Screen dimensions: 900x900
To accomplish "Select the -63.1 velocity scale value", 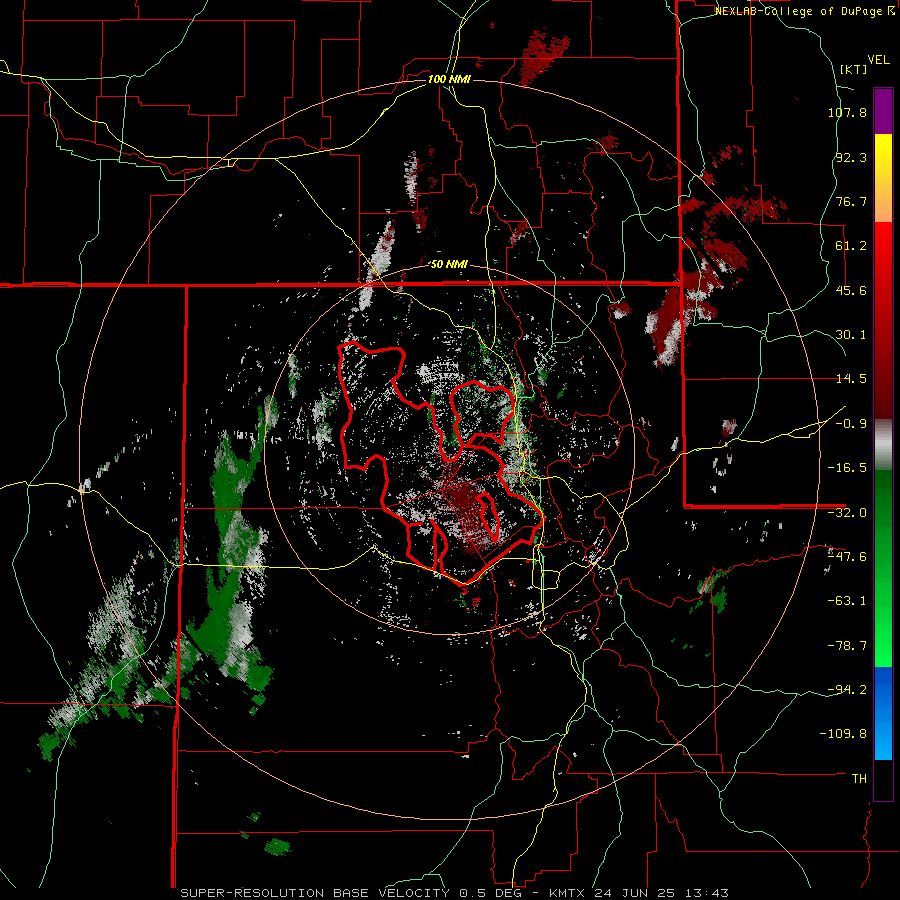I will (x=847, y=601).
